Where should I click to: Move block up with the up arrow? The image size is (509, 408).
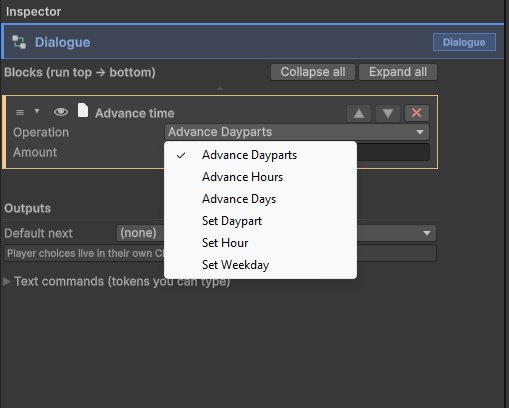point(359,113)
